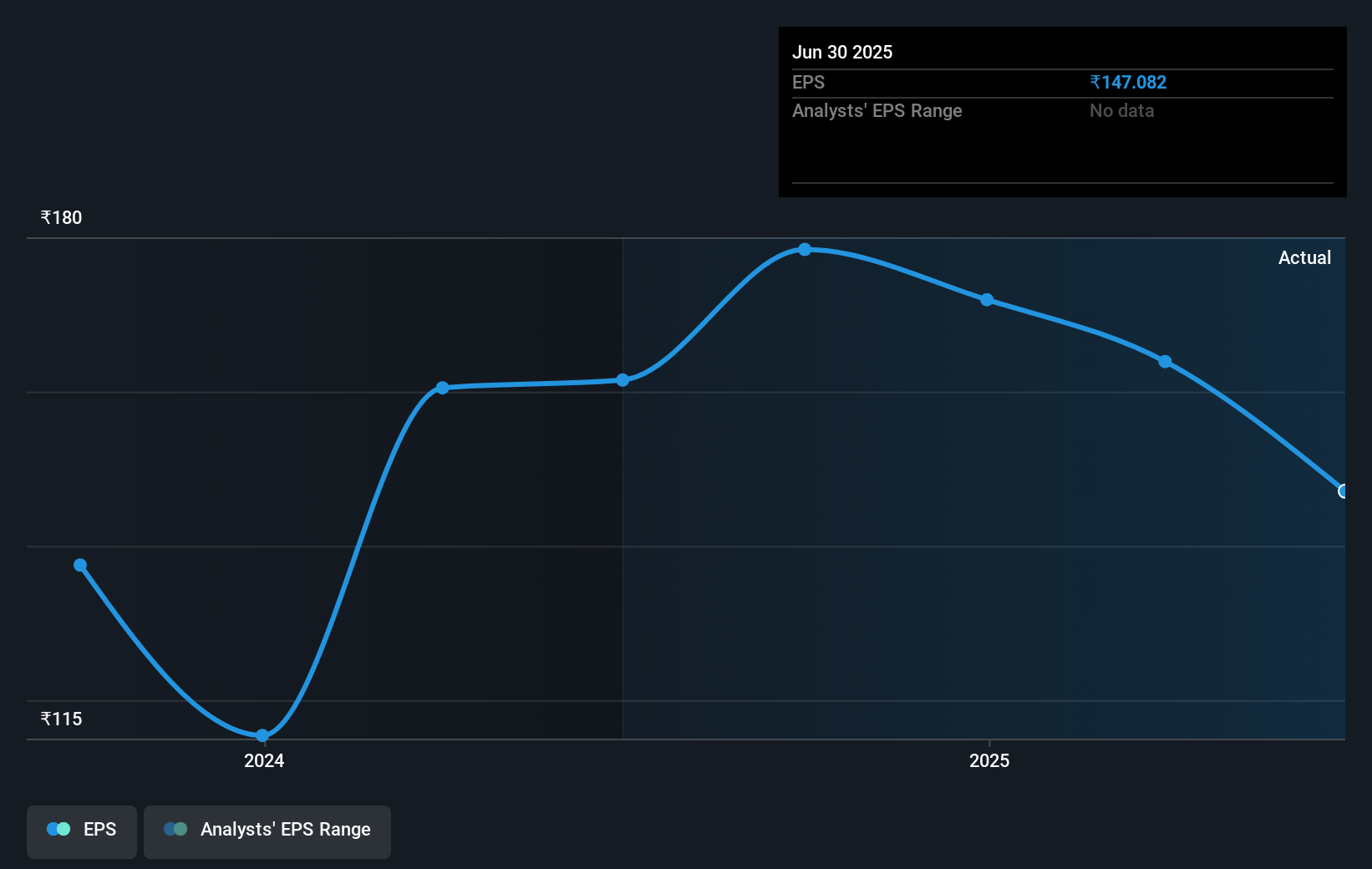
Task: Click the Analysts' EPS Range tooltip row
Action: [1063, 111]
